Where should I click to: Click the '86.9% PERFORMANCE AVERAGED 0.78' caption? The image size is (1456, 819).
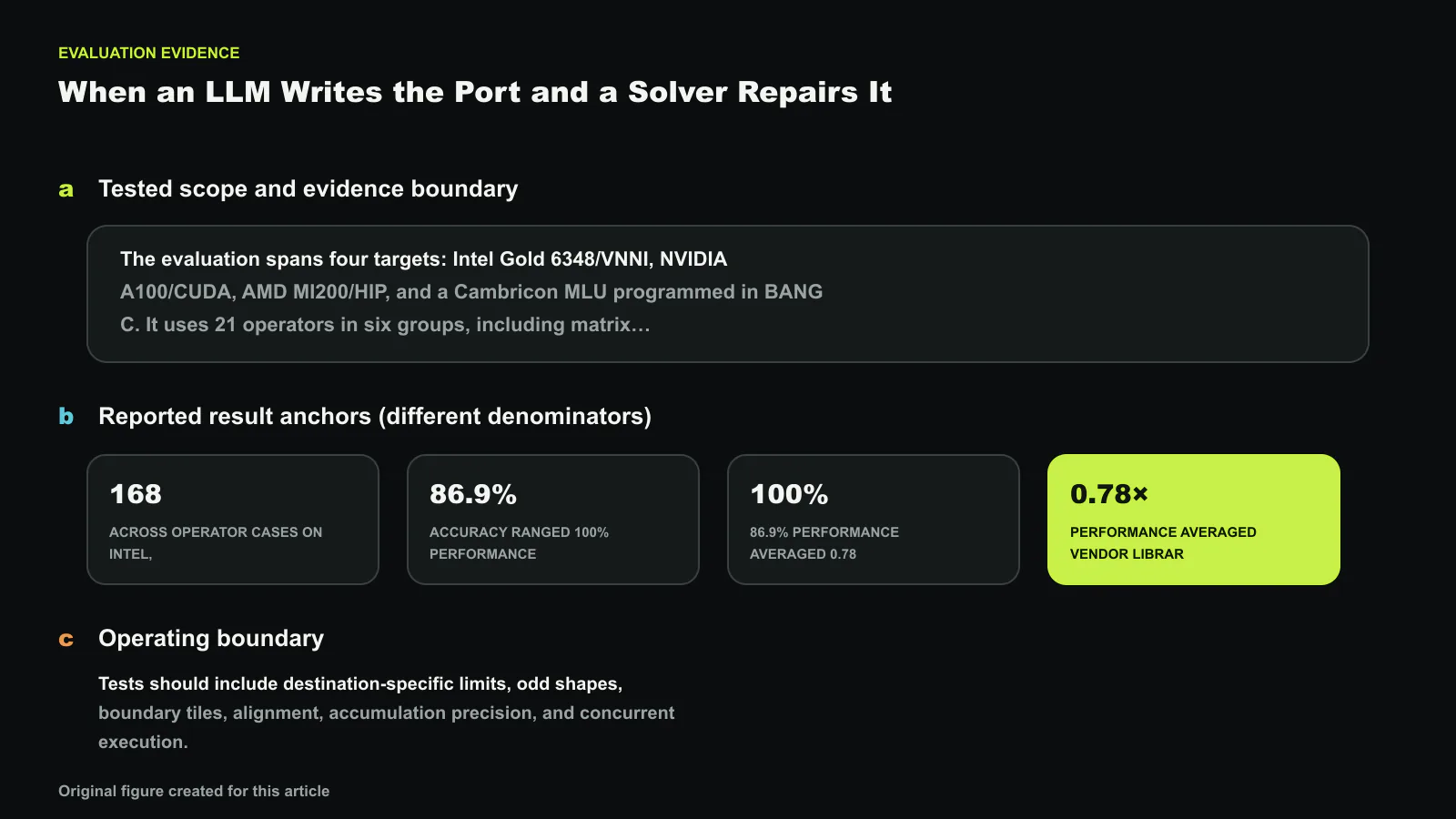824,543
